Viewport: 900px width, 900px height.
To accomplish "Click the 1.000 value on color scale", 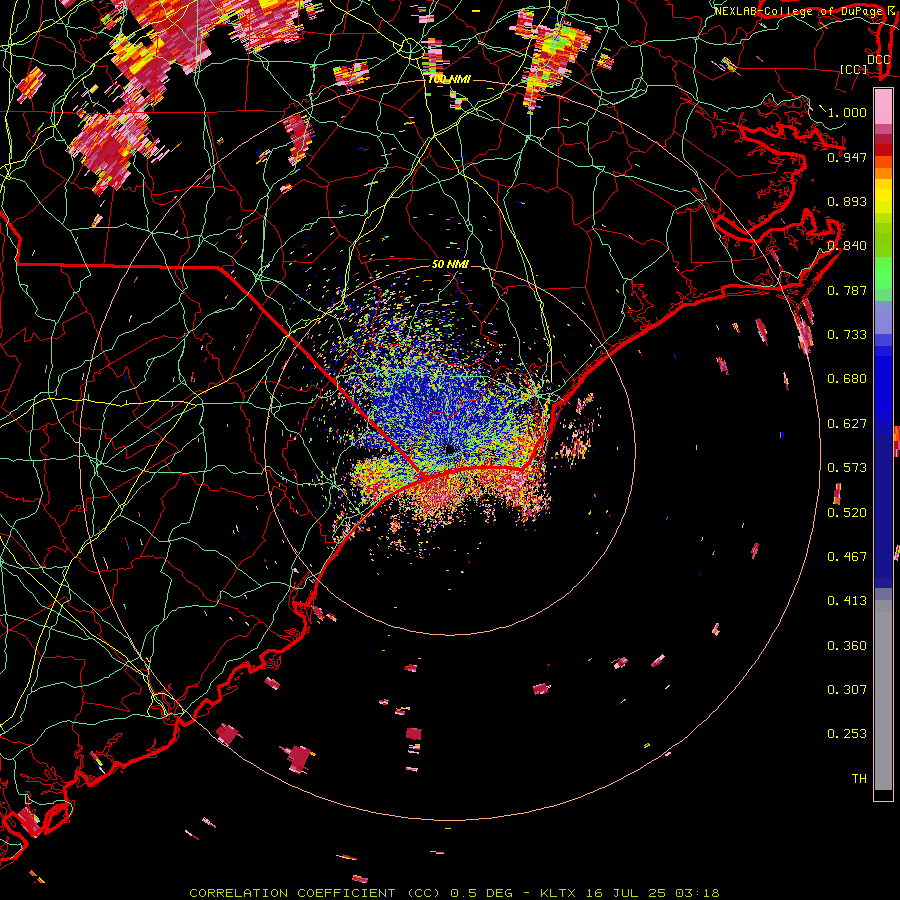I will (x=847, y=112).
